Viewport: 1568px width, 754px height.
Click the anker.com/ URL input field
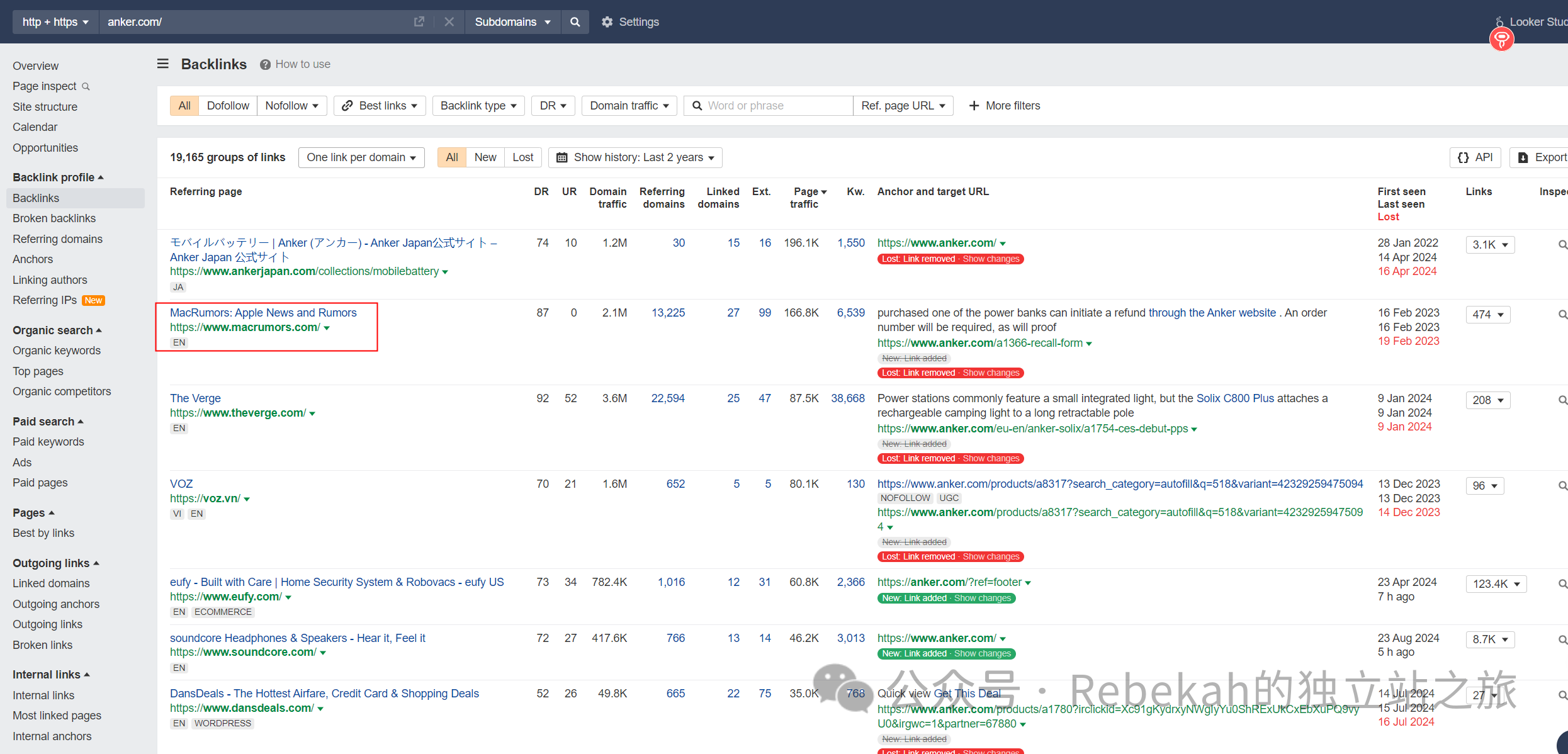[x=255, y=22]
